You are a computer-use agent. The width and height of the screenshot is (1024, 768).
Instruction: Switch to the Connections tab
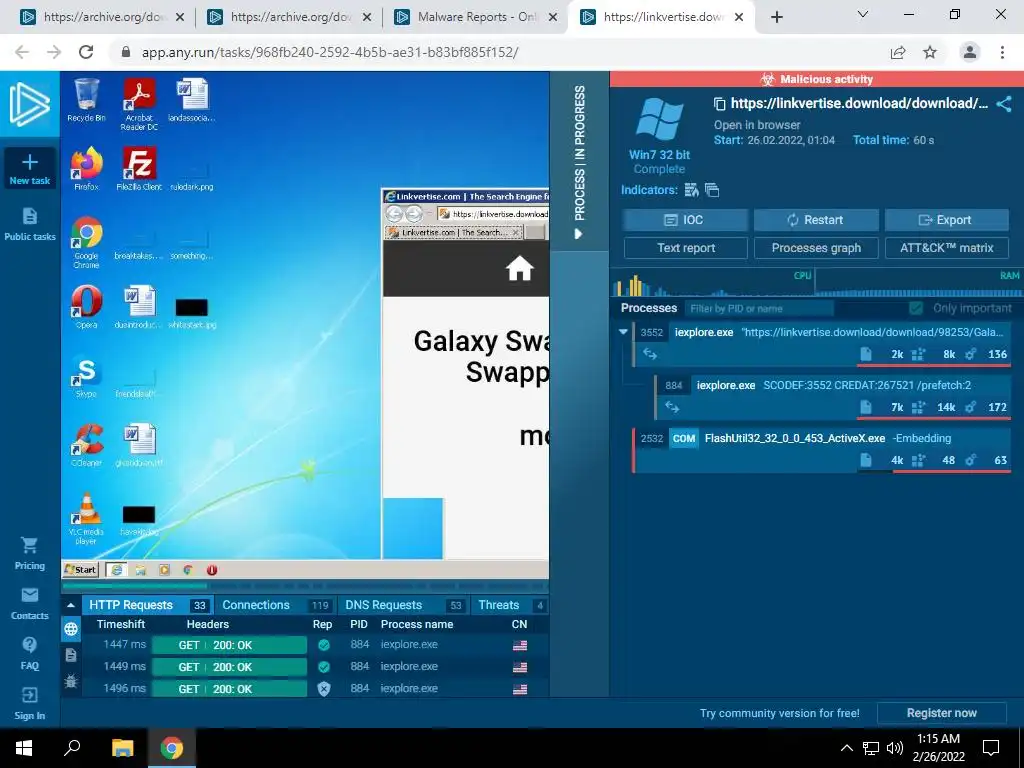[x=275, y=605]
